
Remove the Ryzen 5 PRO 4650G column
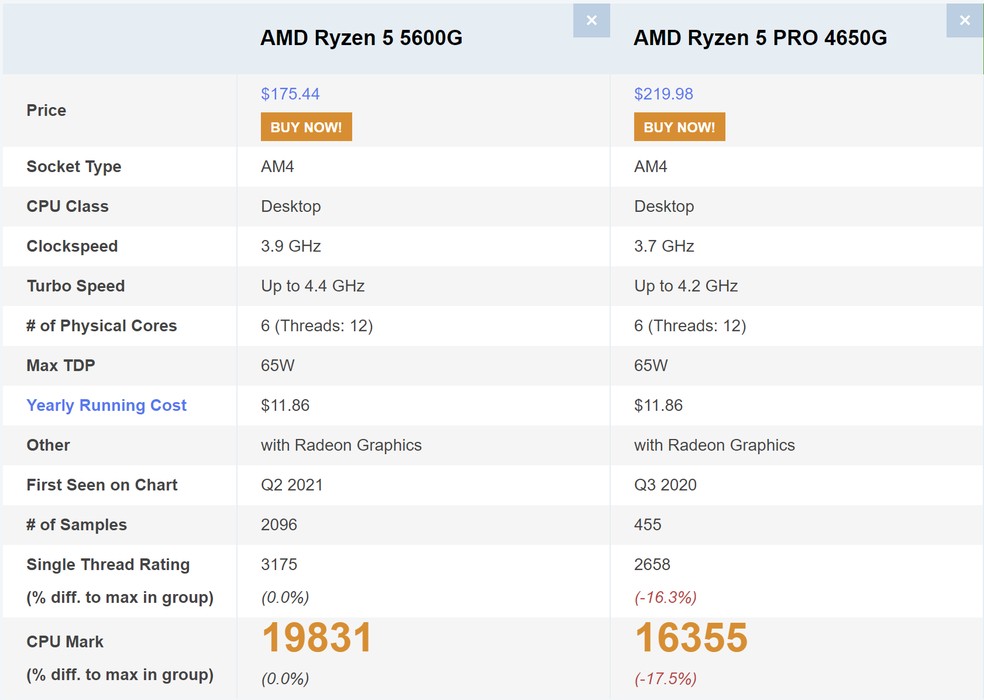pos(964,21)
